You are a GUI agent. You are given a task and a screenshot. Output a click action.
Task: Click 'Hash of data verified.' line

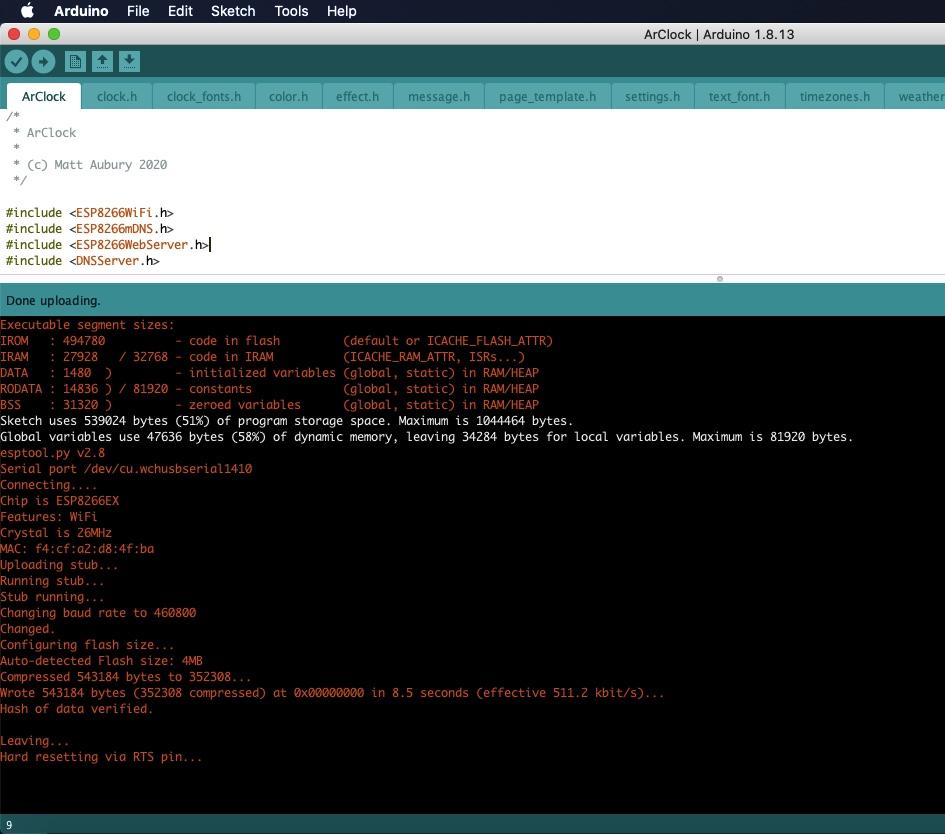[77, 709]
